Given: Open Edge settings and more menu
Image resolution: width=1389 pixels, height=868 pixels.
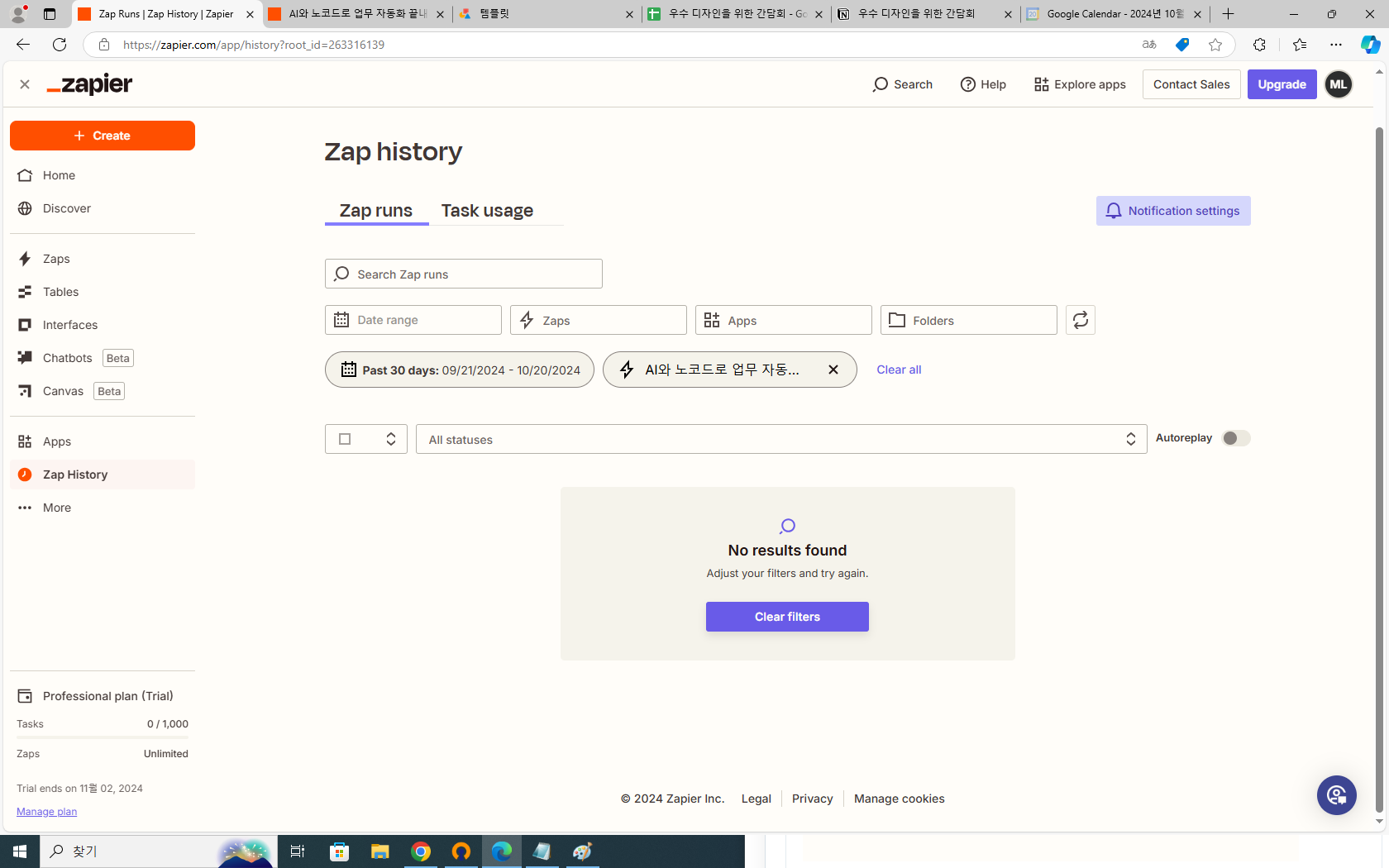Looking at the screenshot, I should (x=1336, y=45).
